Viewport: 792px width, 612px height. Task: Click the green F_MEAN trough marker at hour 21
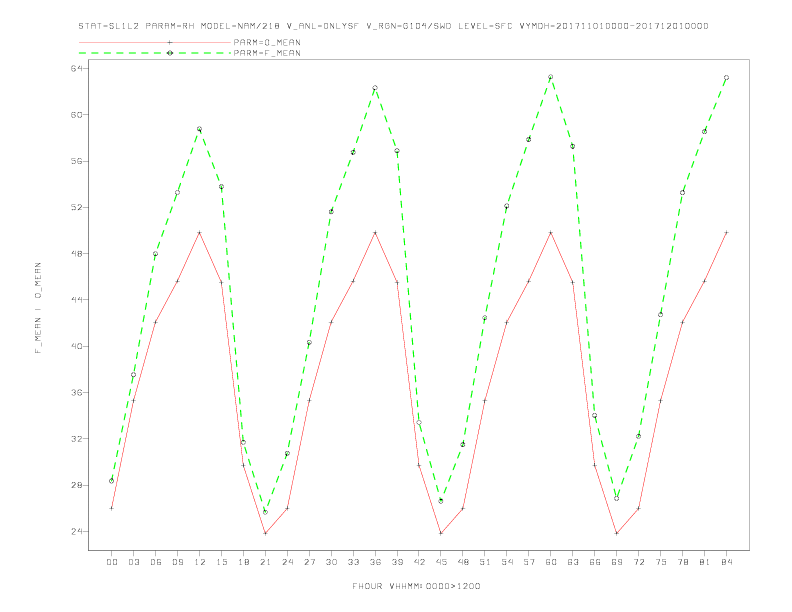pyautogui.click(x=265, y=512)
